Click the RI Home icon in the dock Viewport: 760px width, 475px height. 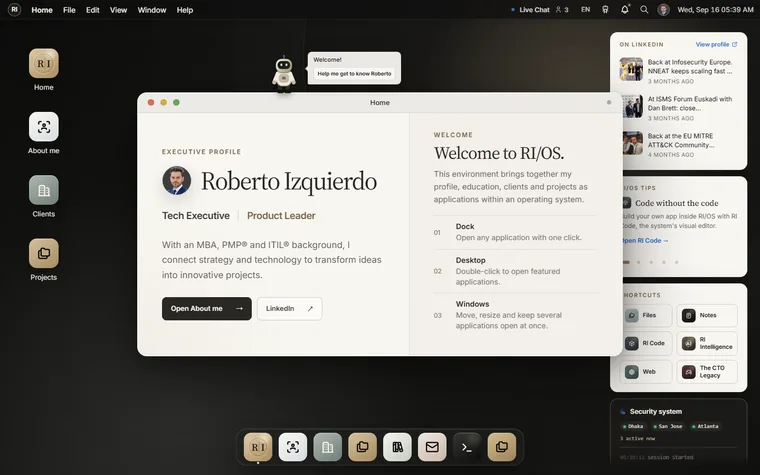click(x=258, y=447)
